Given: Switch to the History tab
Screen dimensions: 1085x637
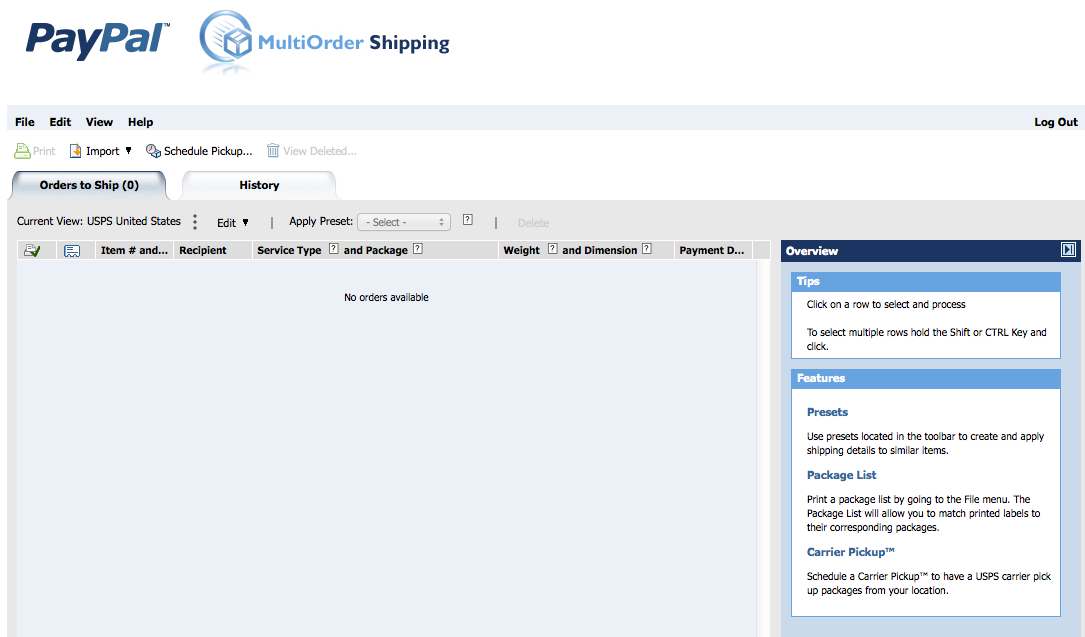Looking at the screenshot, I should [x=259, y=185].
